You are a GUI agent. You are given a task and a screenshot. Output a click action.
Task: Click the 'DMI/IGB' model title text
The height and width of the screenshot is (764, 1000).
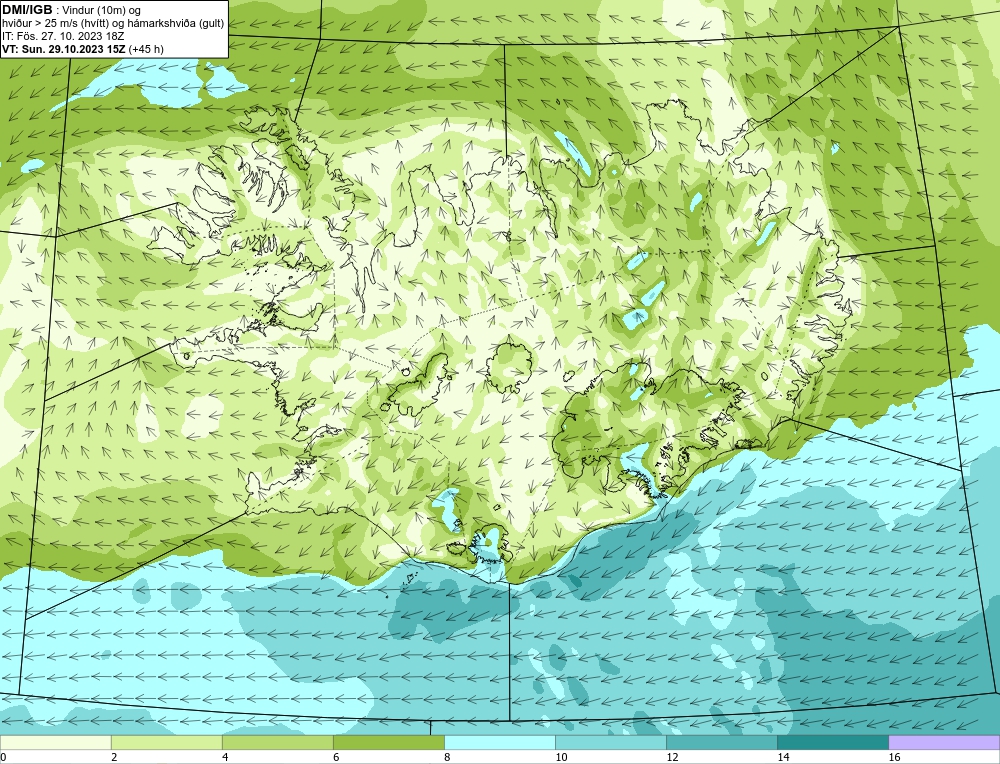pyautogui.click(x=27, y=10)
